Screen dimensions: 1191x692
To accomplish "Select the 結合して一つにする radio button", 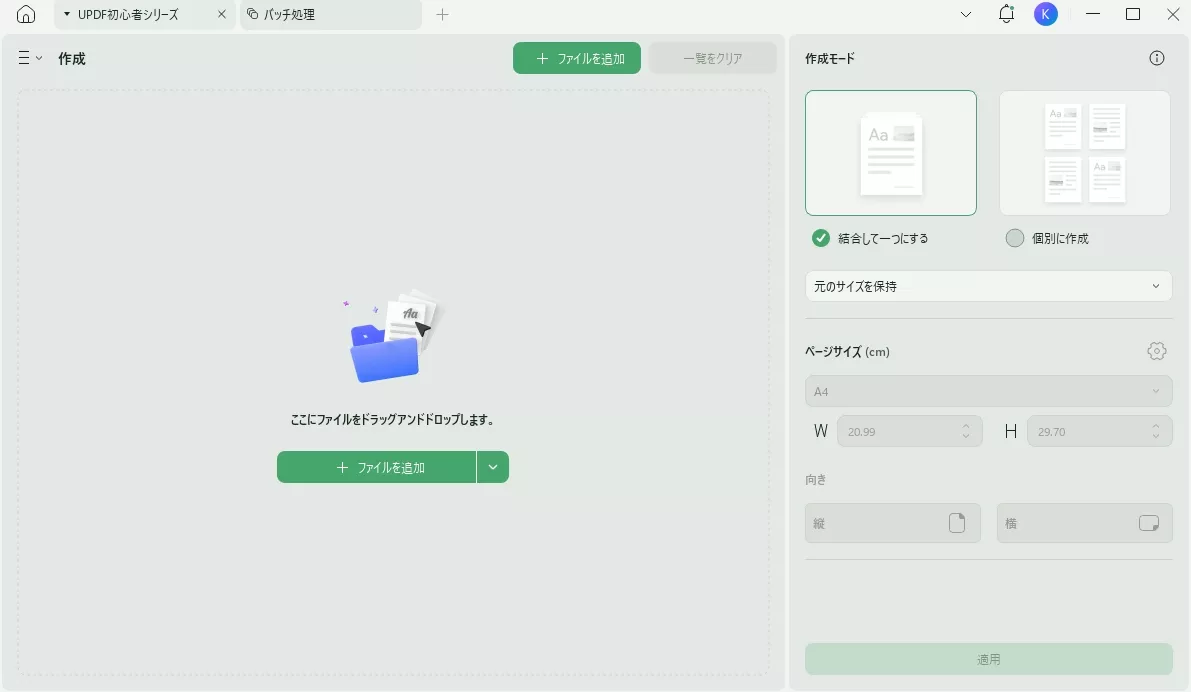I will (x=820, y=239).
